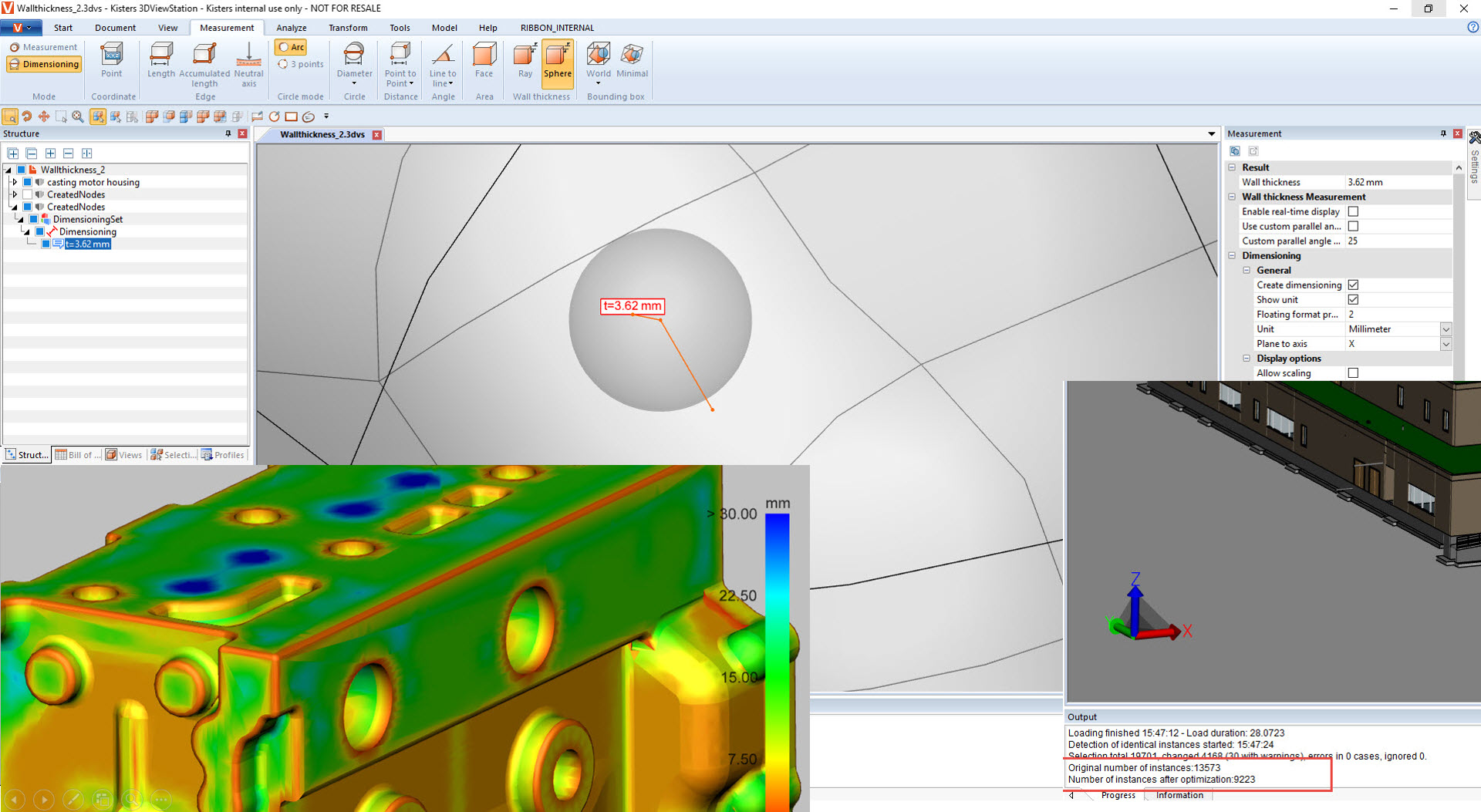Viewport: 1481px width, 812px height.
Task: Click the wall thickness color scale bar
Action: tap(777, 655)
